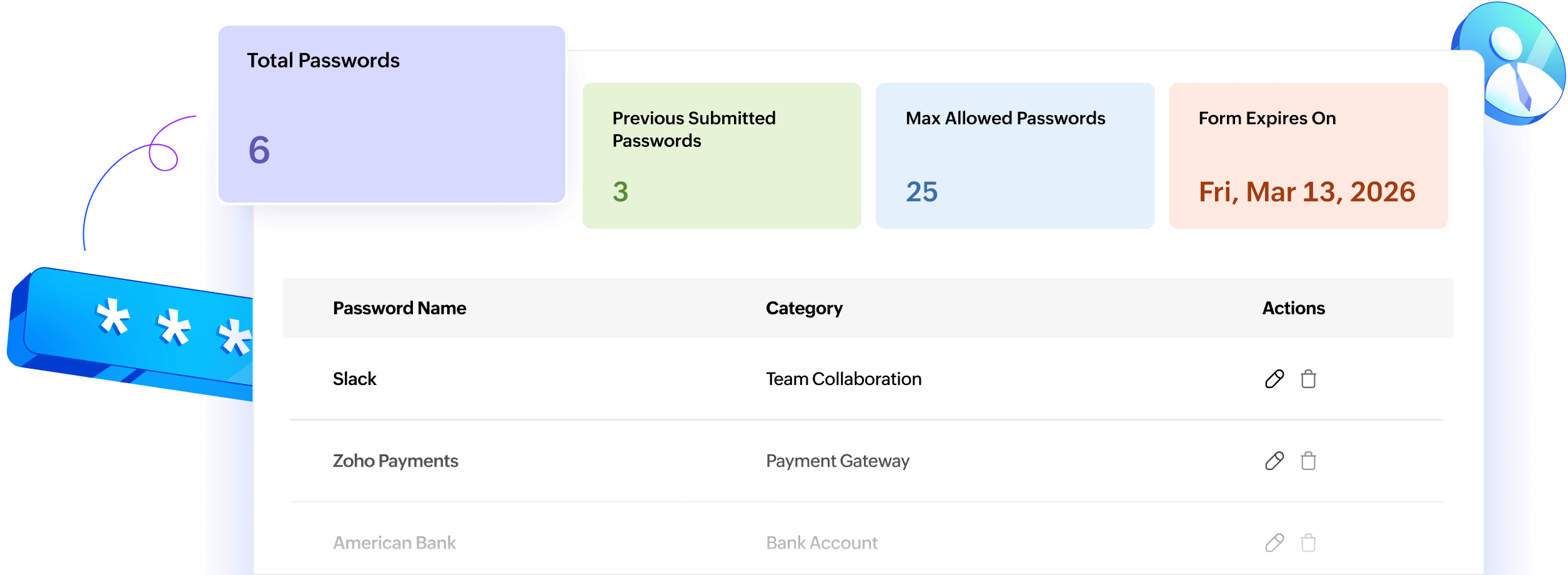This screenshot has width=1568, height=575.
Task: Delete the Zoho Payments entry
Action: point(1309,461)
